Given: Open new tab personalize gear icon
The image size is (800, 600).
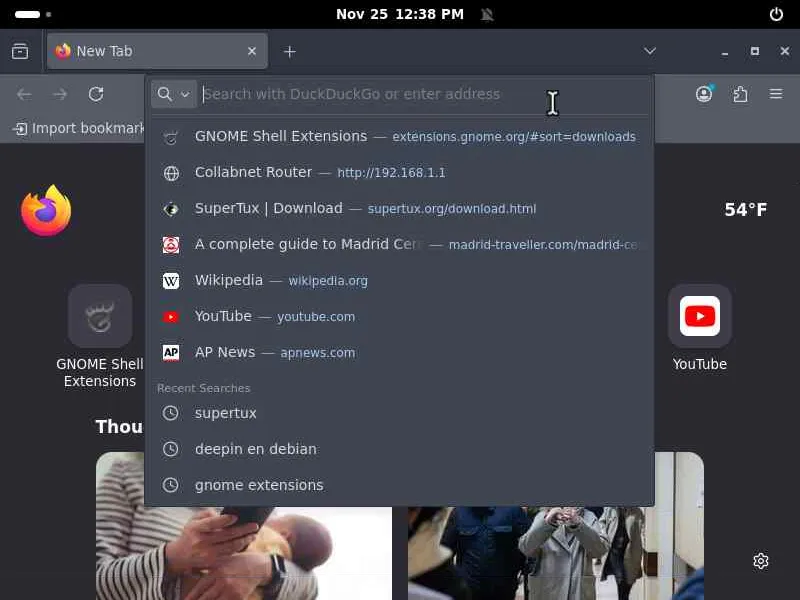Looking at the screenshot, I should coord(761,561).
